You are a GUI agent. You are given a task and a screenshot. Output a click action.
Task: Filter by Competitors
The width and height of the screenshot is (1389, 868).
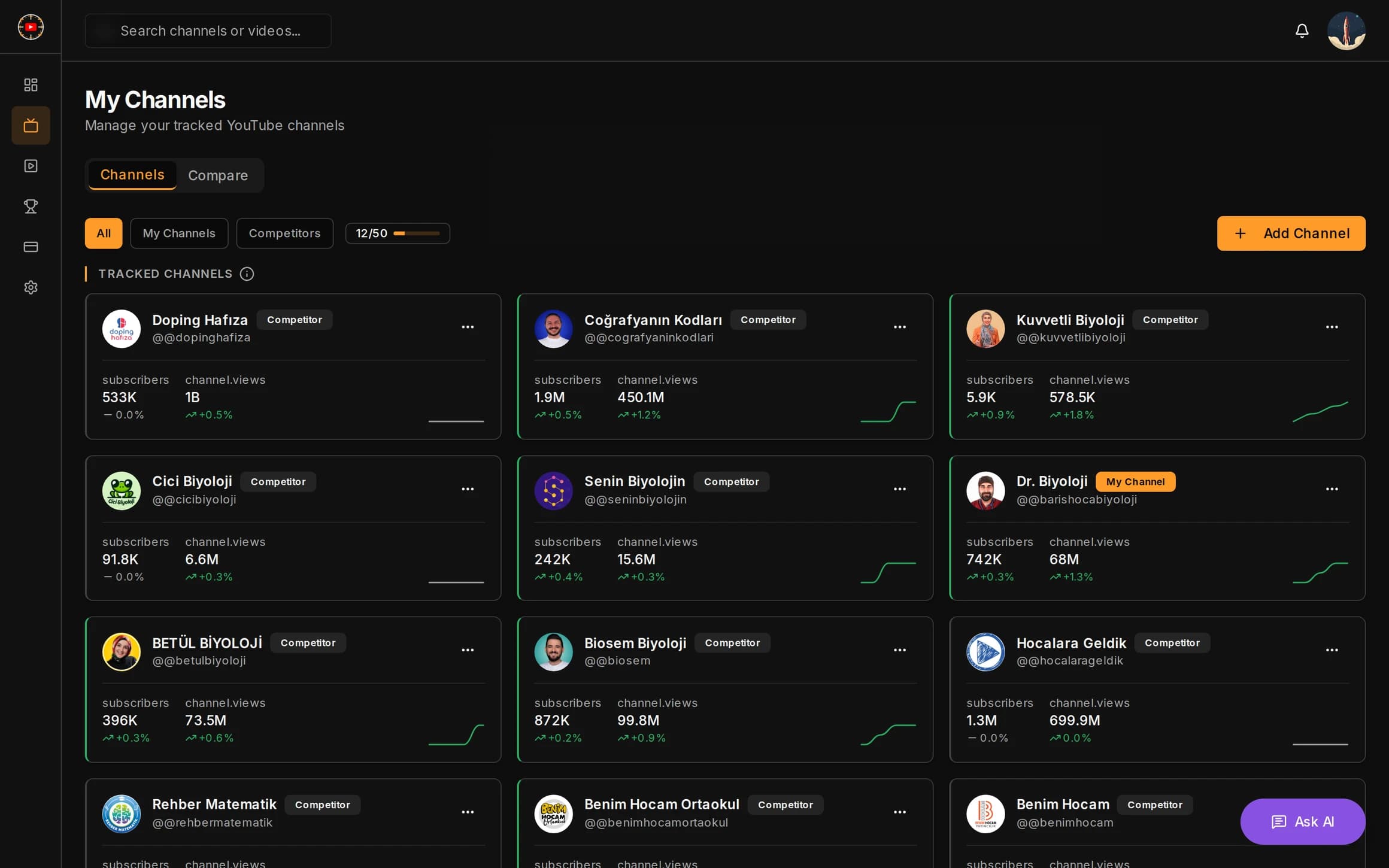(x=284, y=233)
